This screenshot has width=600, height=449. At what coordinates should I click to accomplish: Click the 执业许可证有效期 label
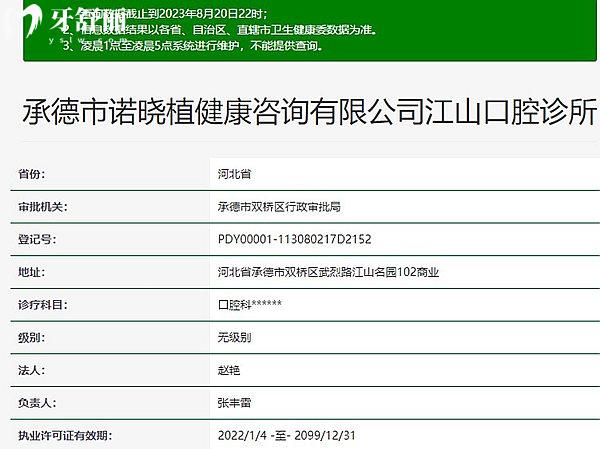tap(65, 436)
